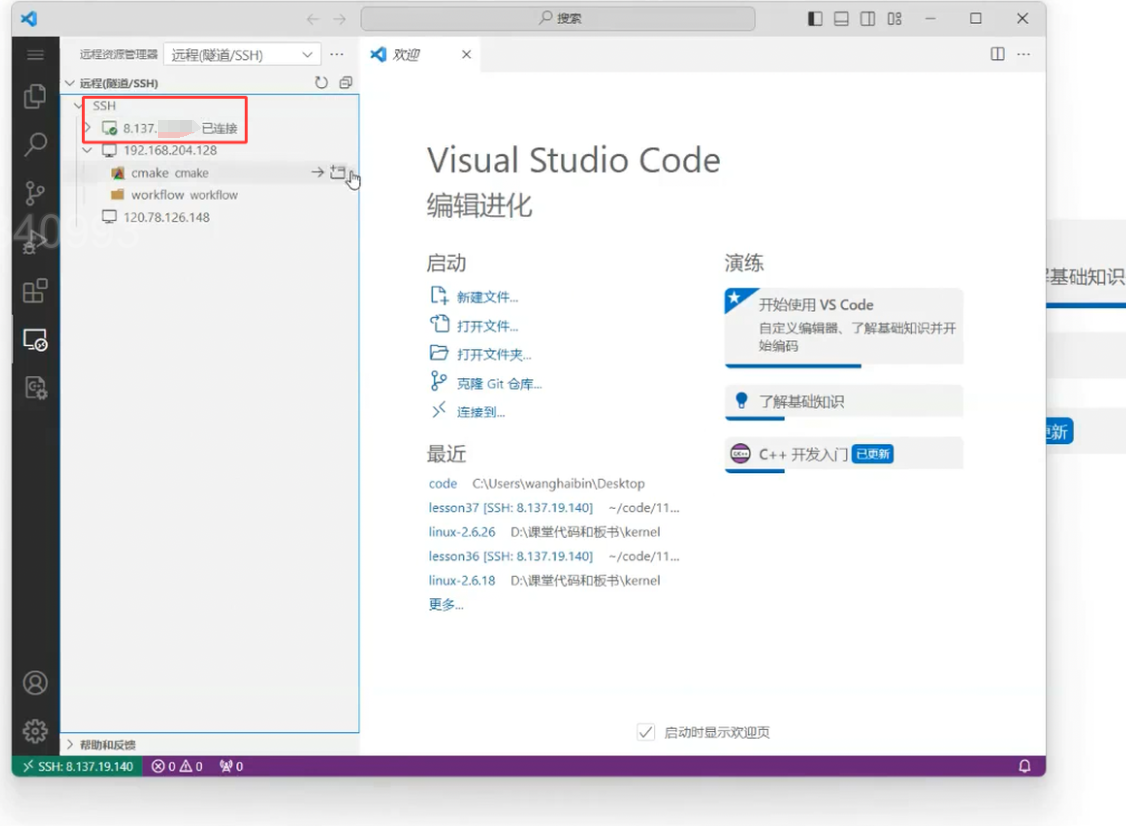Open recent lesson36 SSH folder
1126x826 pixels.
tap(511, 557)
